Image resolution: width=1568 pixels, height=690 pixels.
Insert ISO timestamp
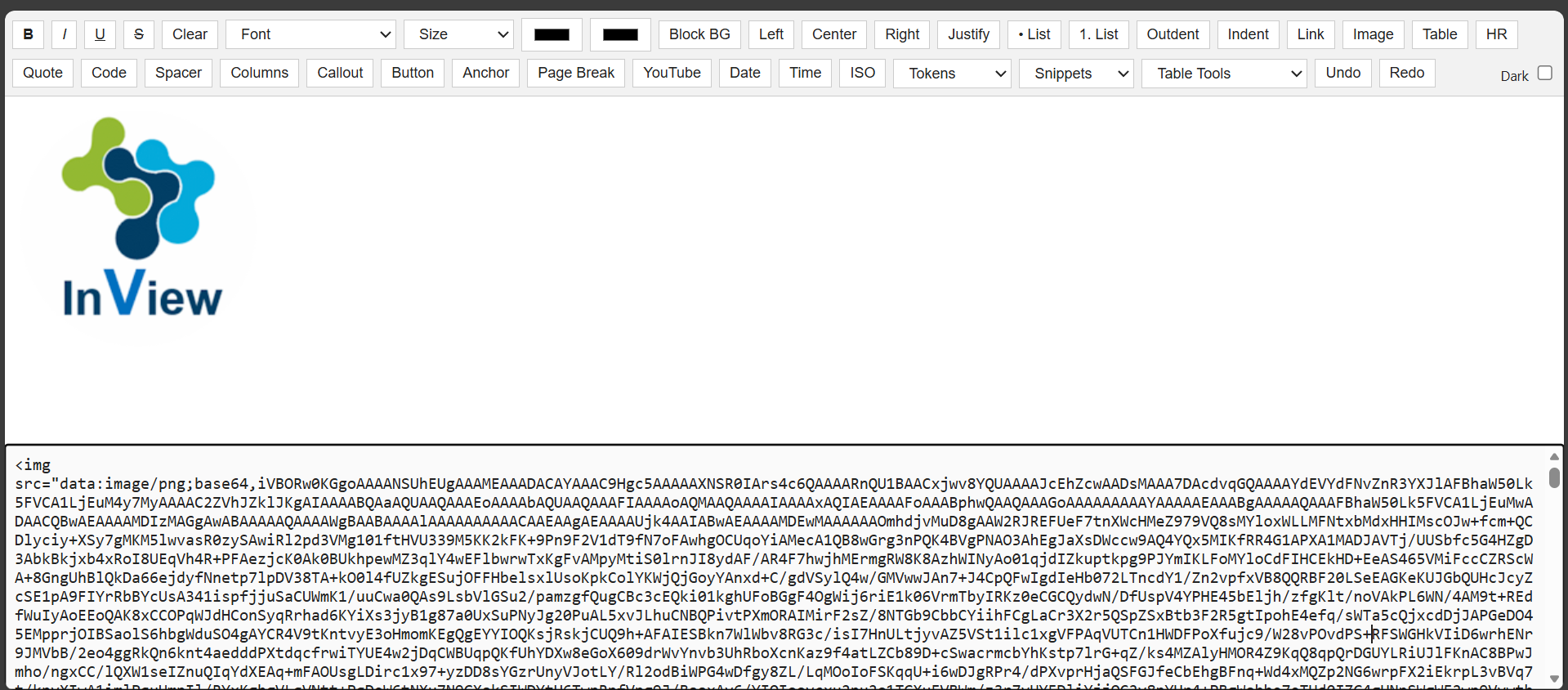click(x=863, y=73)
